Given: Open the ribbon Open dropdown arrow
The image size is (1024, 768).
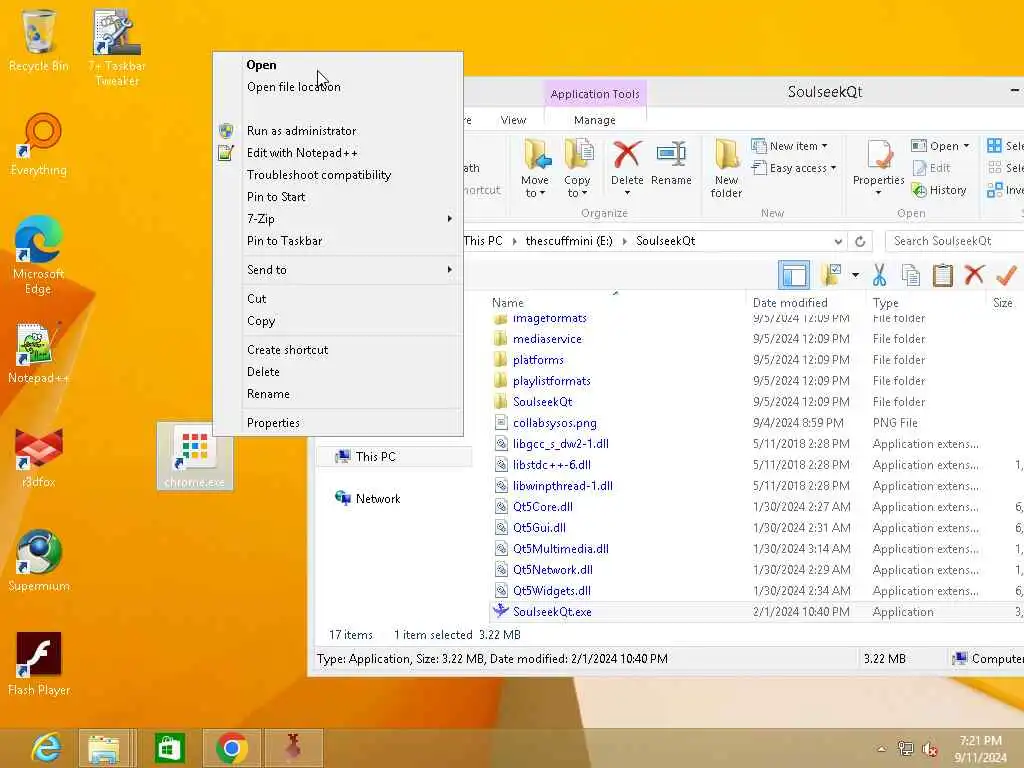Looking at the screenshot, I should point(967,146).
